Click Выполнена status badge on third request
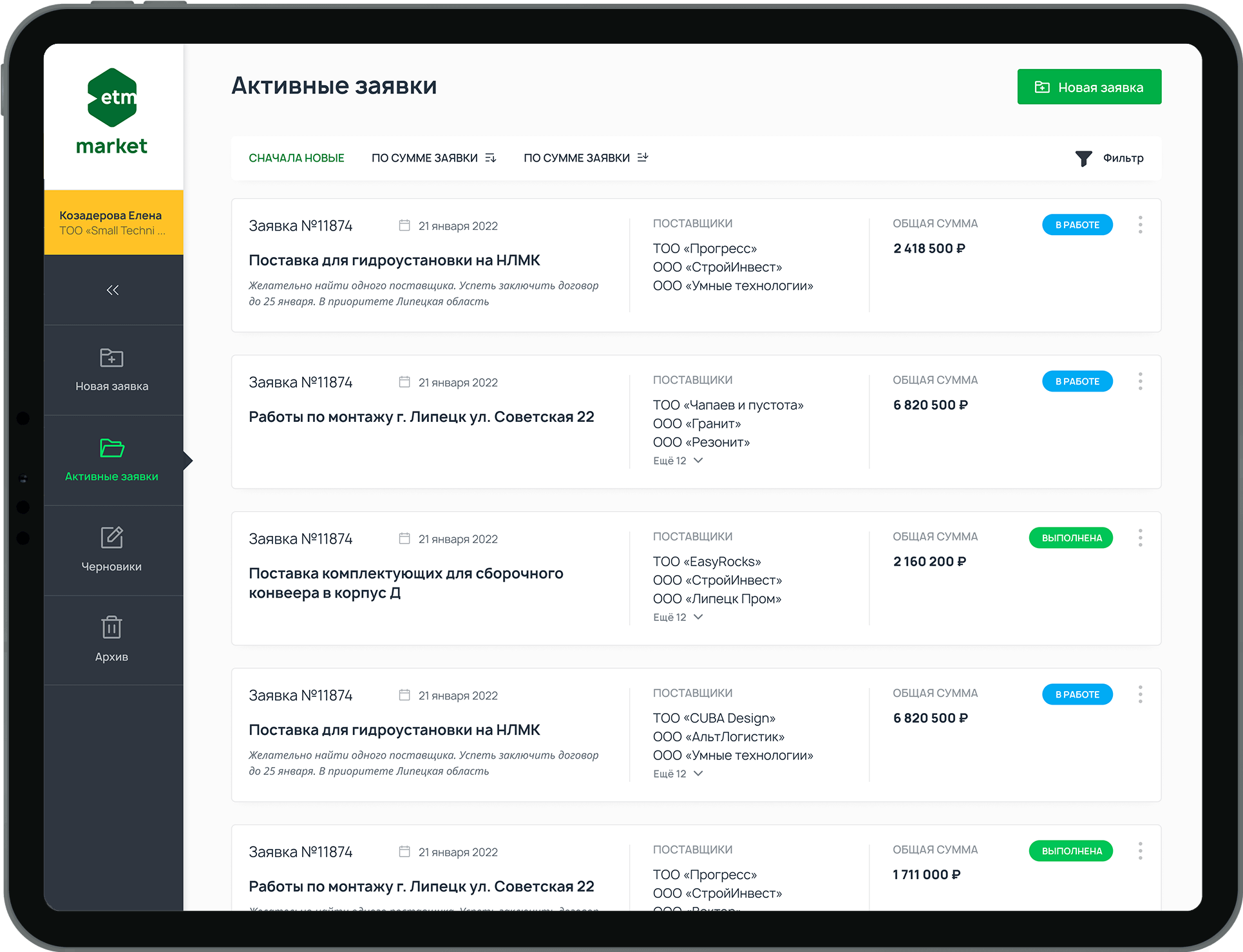Image resolution: width=1243 pixels, height=952 pixels. pos(1071,538)
